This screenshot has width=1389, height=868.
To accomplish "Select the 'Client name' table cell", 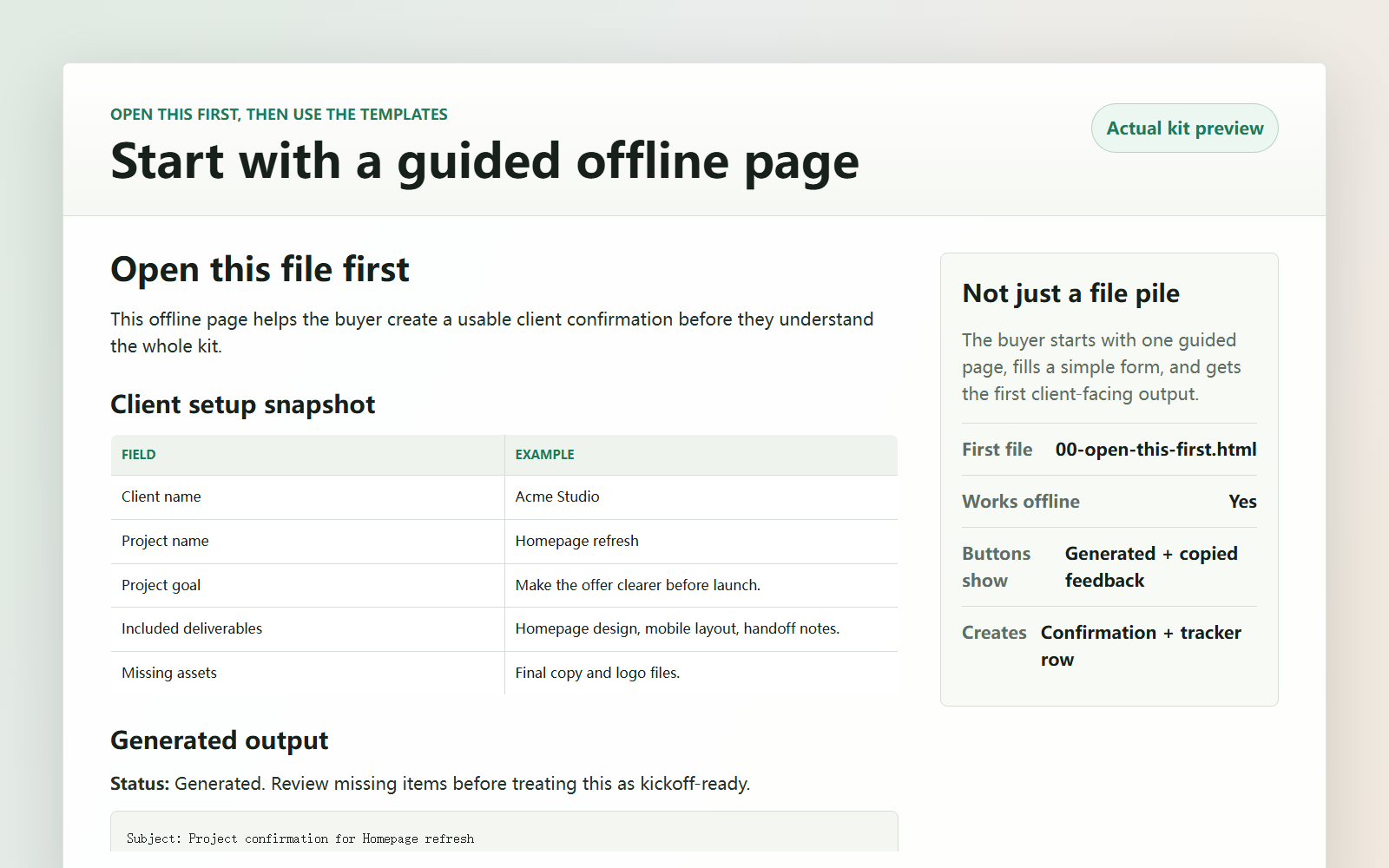I will (x=307, y=497).
